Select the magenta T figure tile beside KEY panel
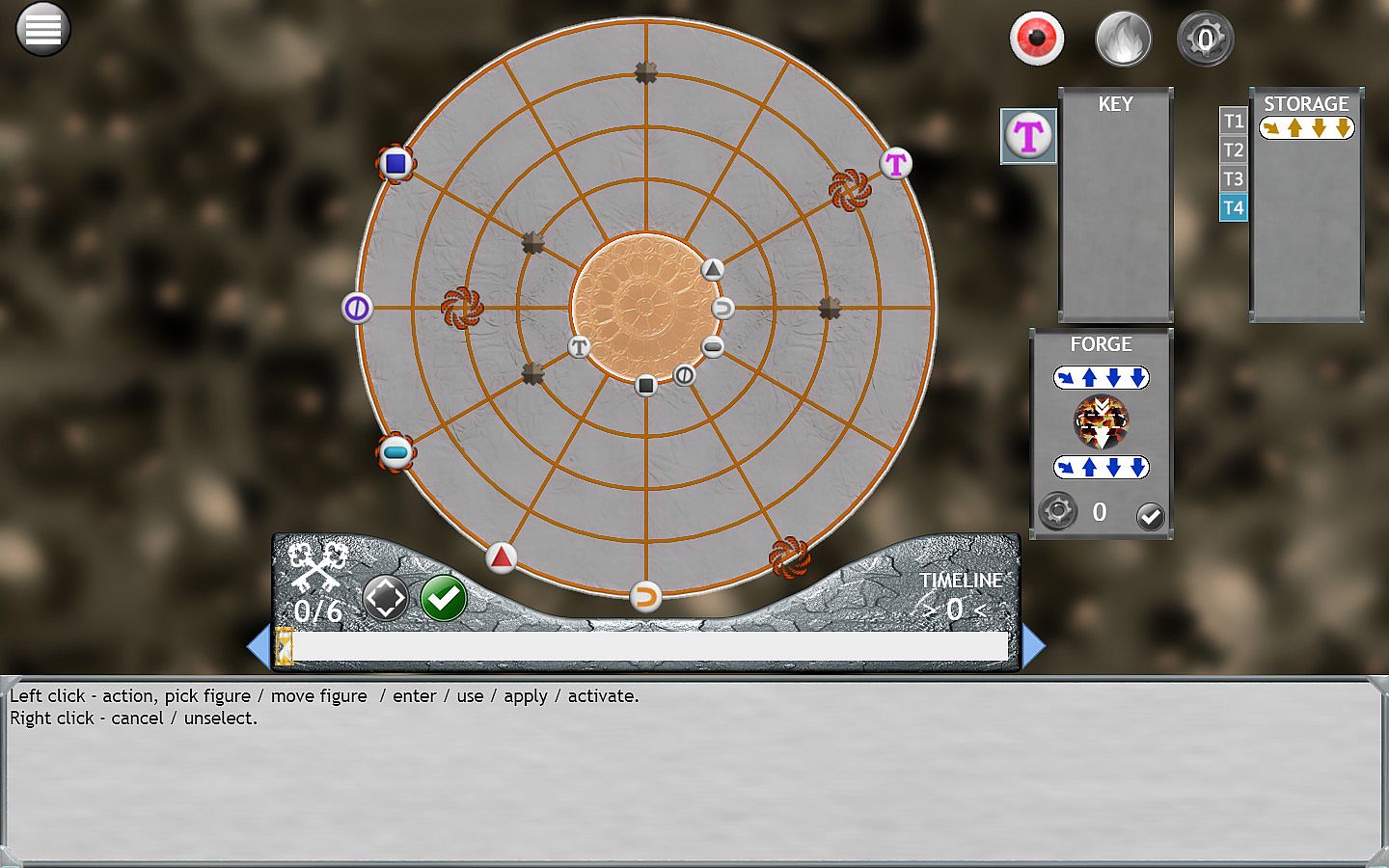Screen dimensions: 1389x868 coord(1028,135)
